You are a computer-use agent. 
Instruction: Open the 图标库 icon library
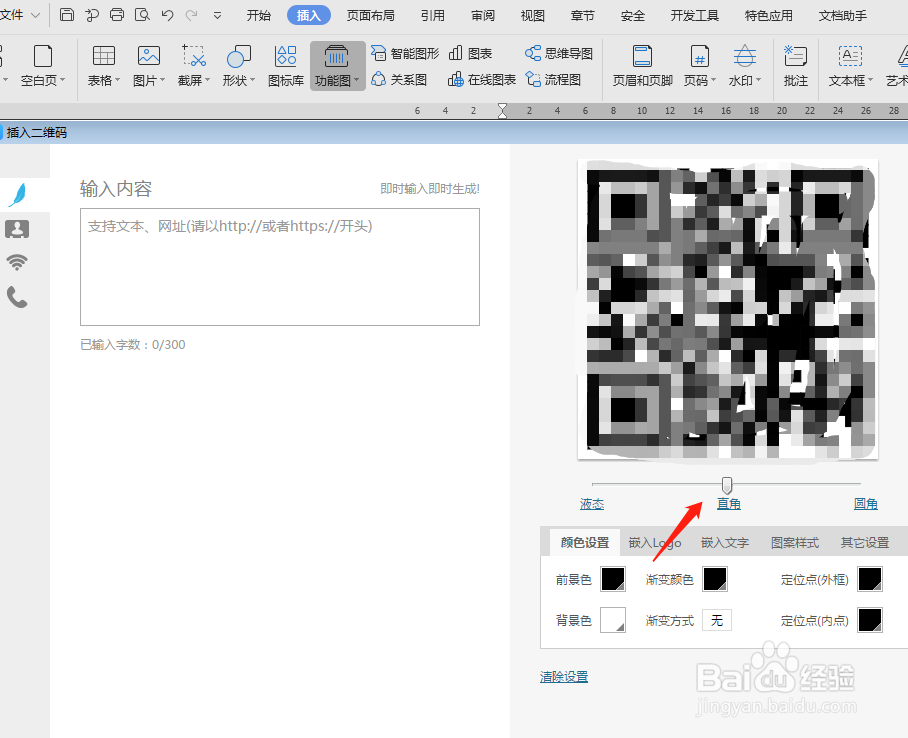click(x=286, y=65)
